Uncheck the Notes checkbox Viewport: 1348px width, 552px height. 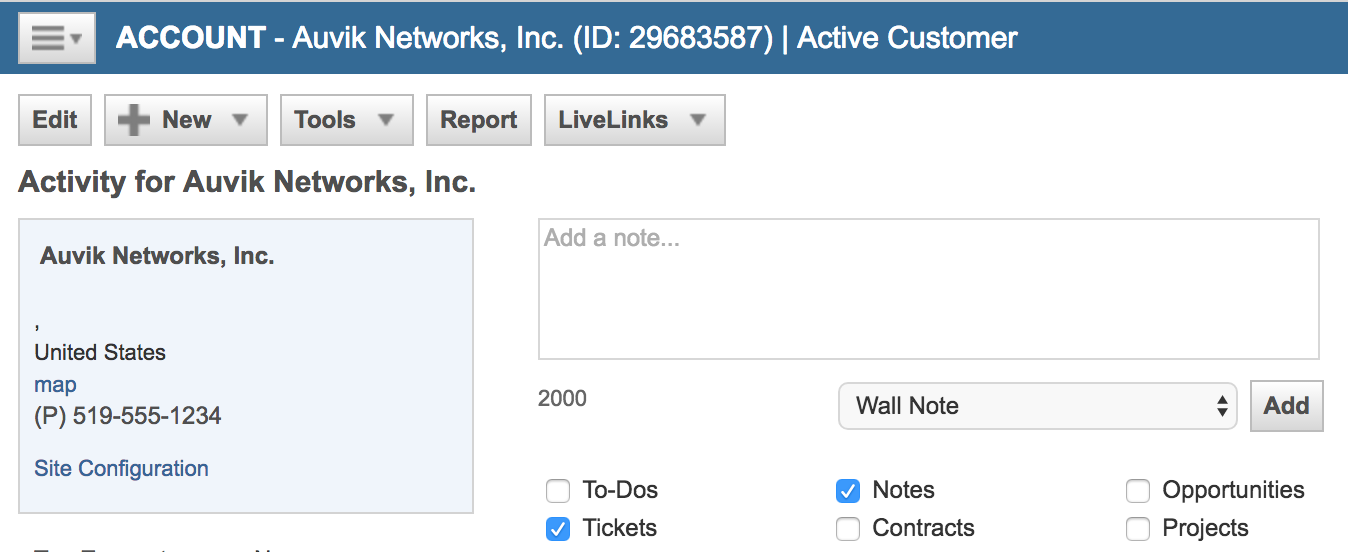coord(847,491)
